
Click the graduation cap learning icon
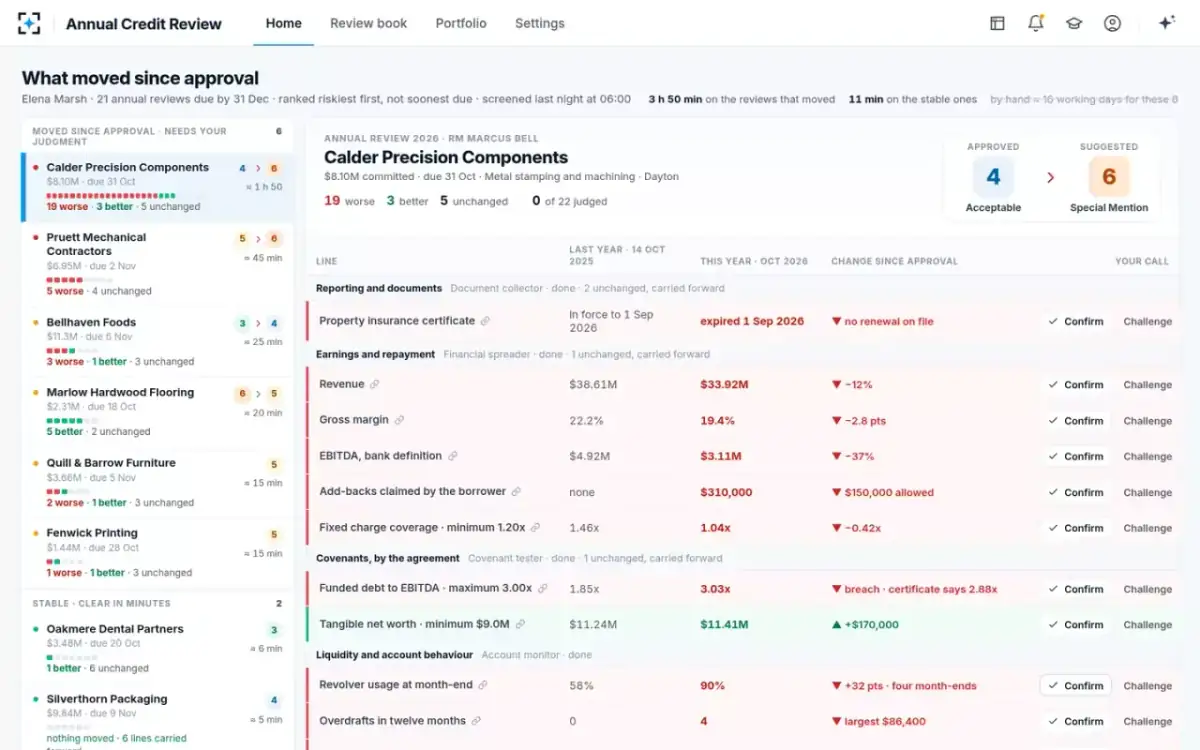tap(1074, 23)
